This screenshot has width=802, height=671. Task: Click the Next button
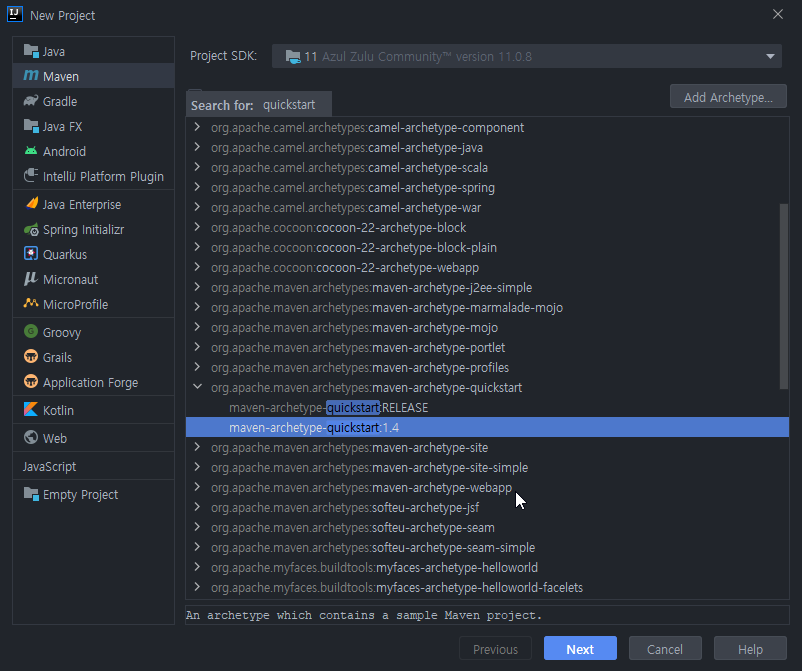pyautogui.click(x=580, y=649)
